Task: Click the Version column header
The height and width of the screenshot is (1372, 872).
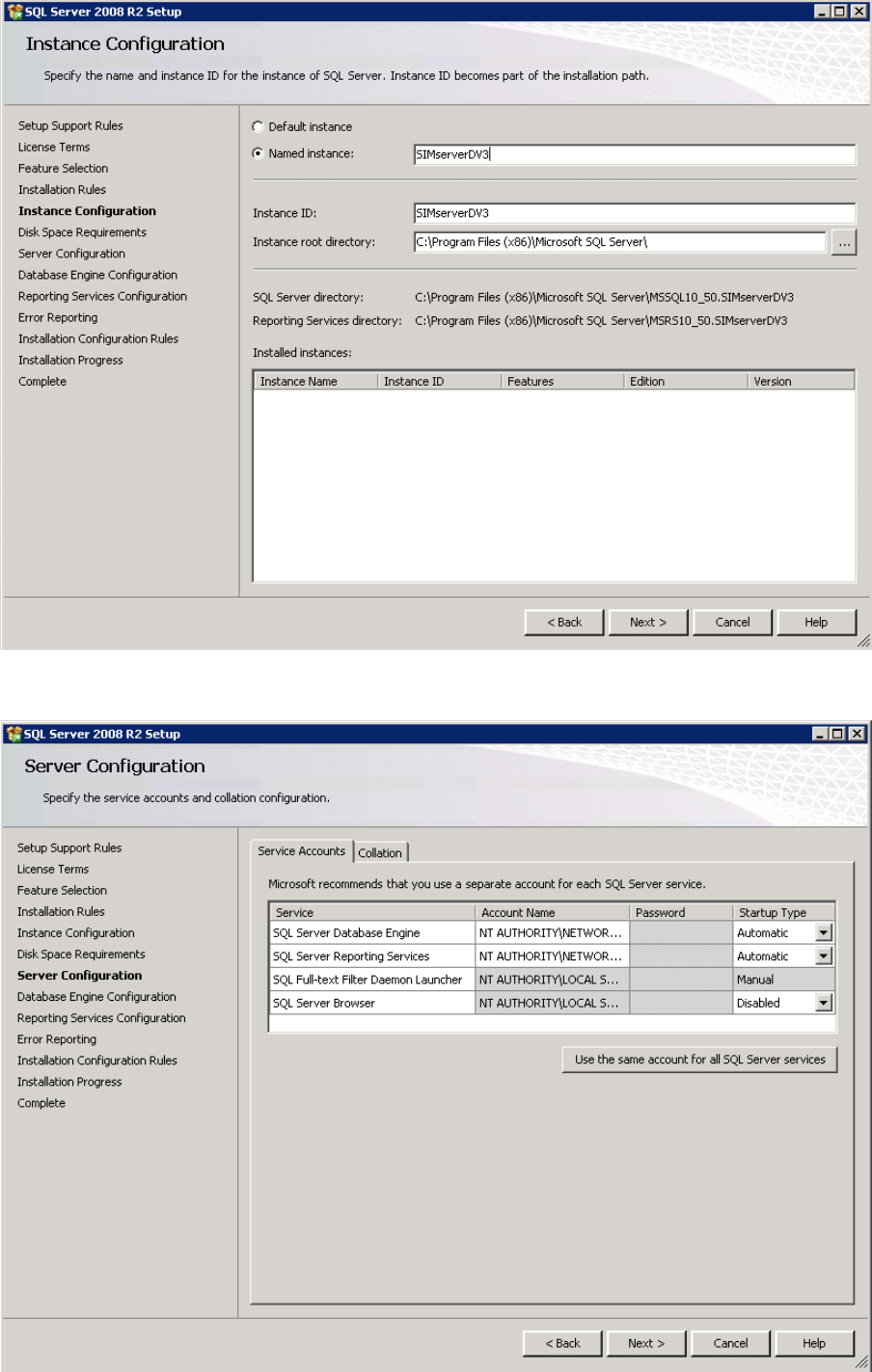Action: [801, 382]
